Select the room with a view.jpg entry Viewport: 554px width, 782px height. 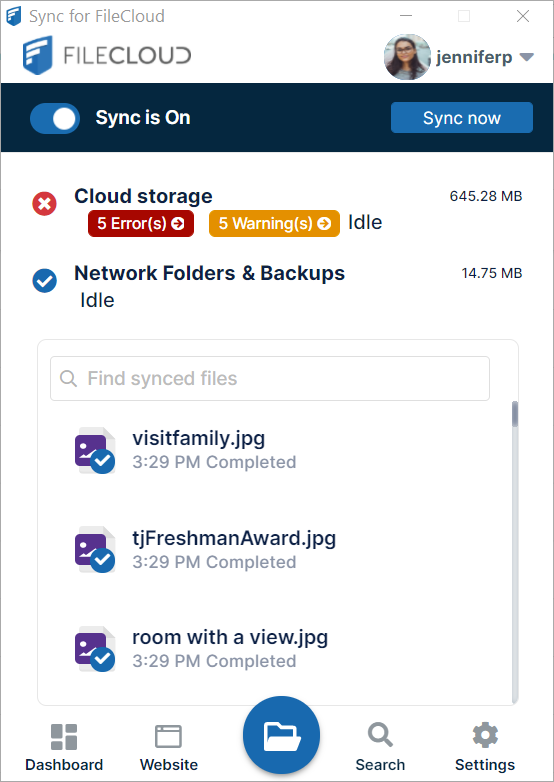pyautogui.click(x=274, y=649)
